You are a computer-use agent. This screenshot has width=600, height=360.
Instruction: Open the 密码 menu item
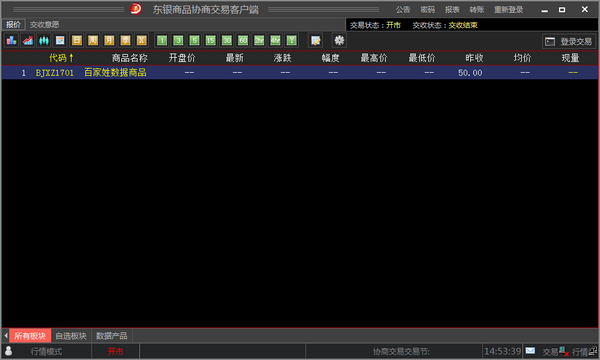tap(427, 10)
